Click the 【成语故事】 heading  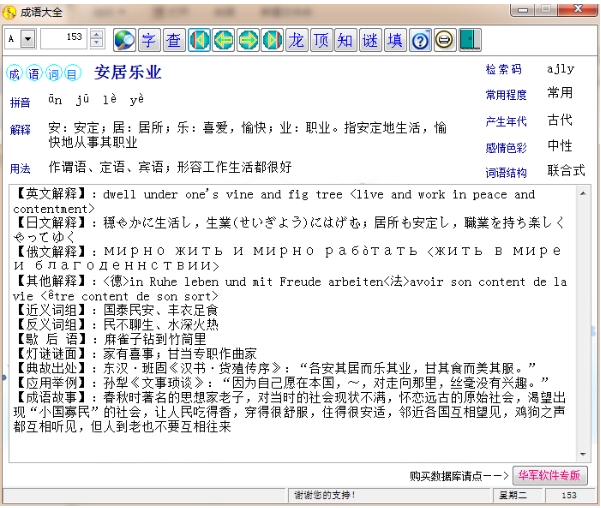52,397
